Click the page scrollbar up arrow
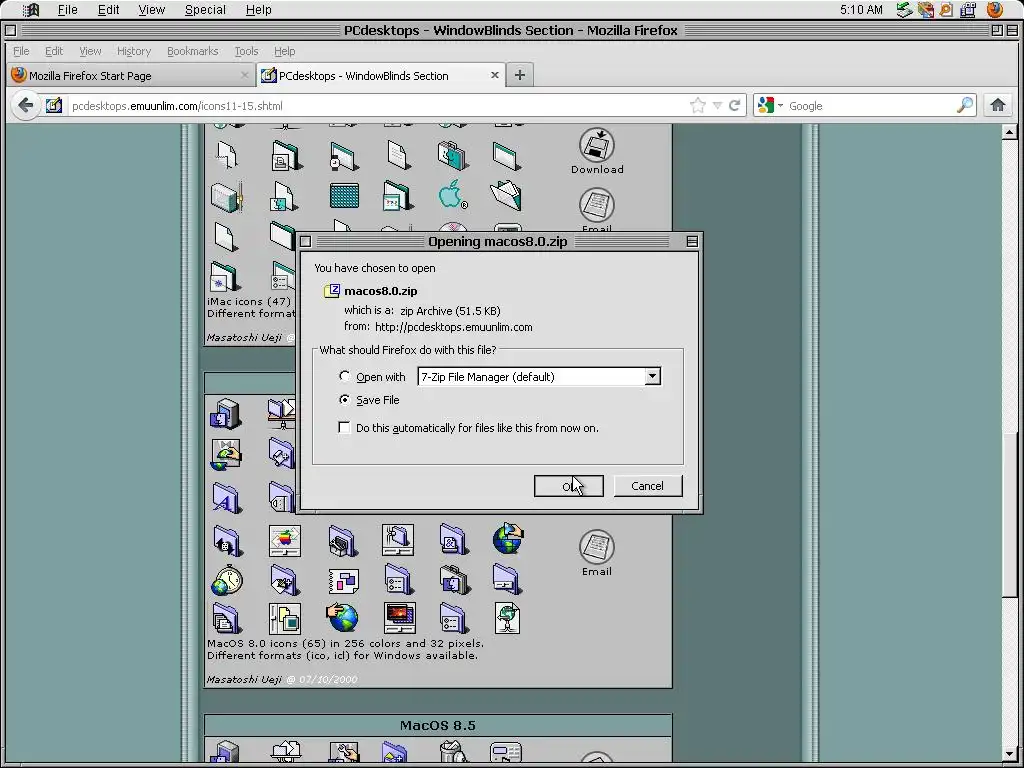 pos(1010,132)
